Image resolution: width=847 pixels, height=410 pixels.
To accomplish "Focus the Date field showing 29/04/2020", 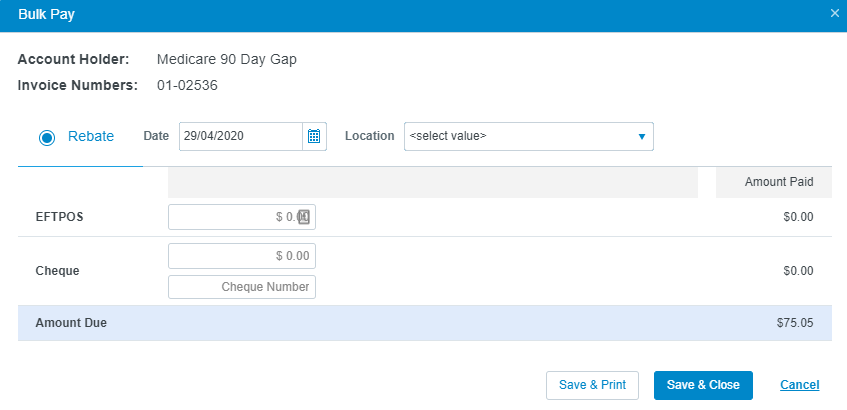I will pyautogui.click(x=241, y=136).
